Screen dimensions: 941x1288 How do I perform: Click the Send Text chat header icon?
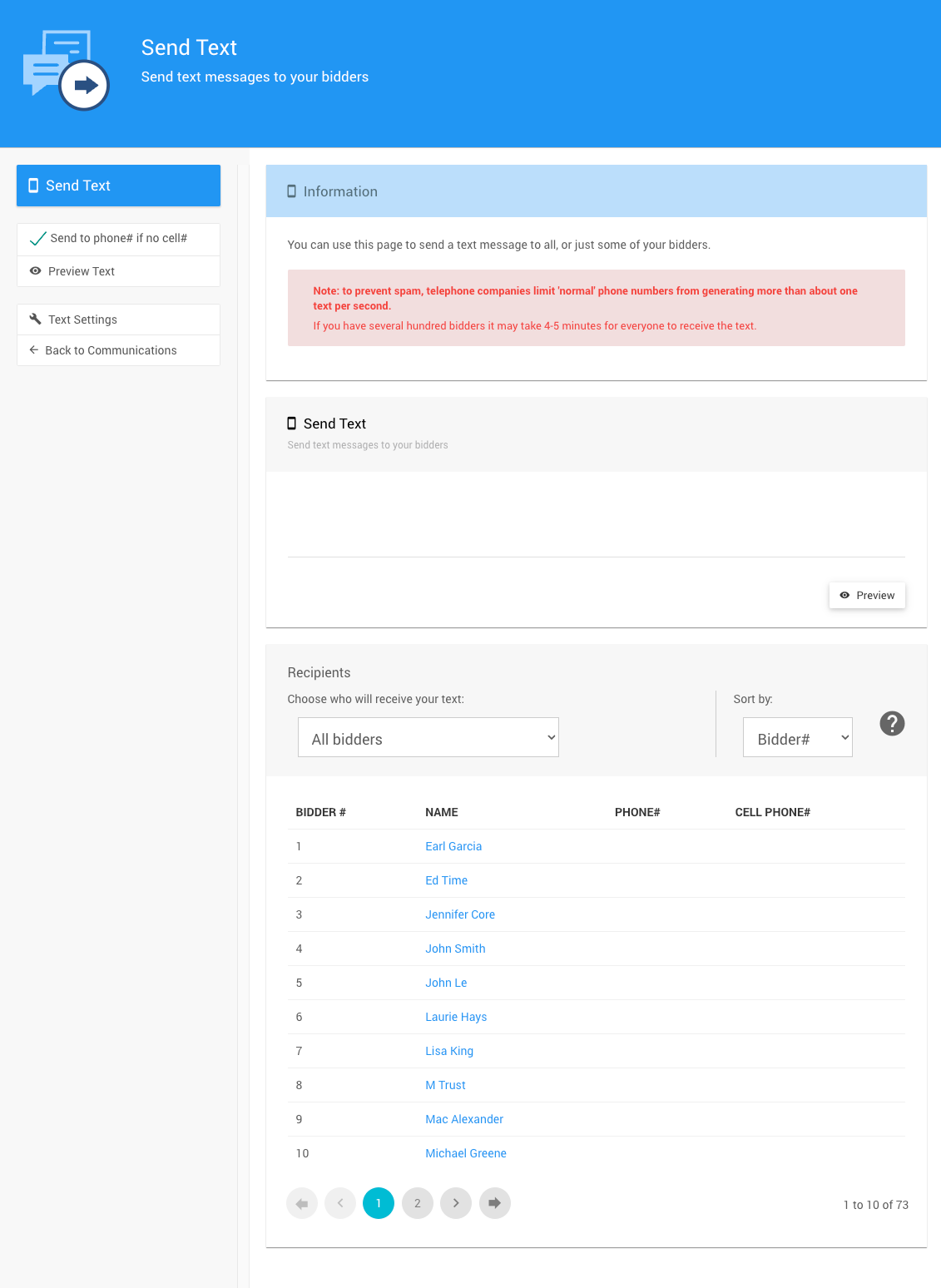click(66, 71)
